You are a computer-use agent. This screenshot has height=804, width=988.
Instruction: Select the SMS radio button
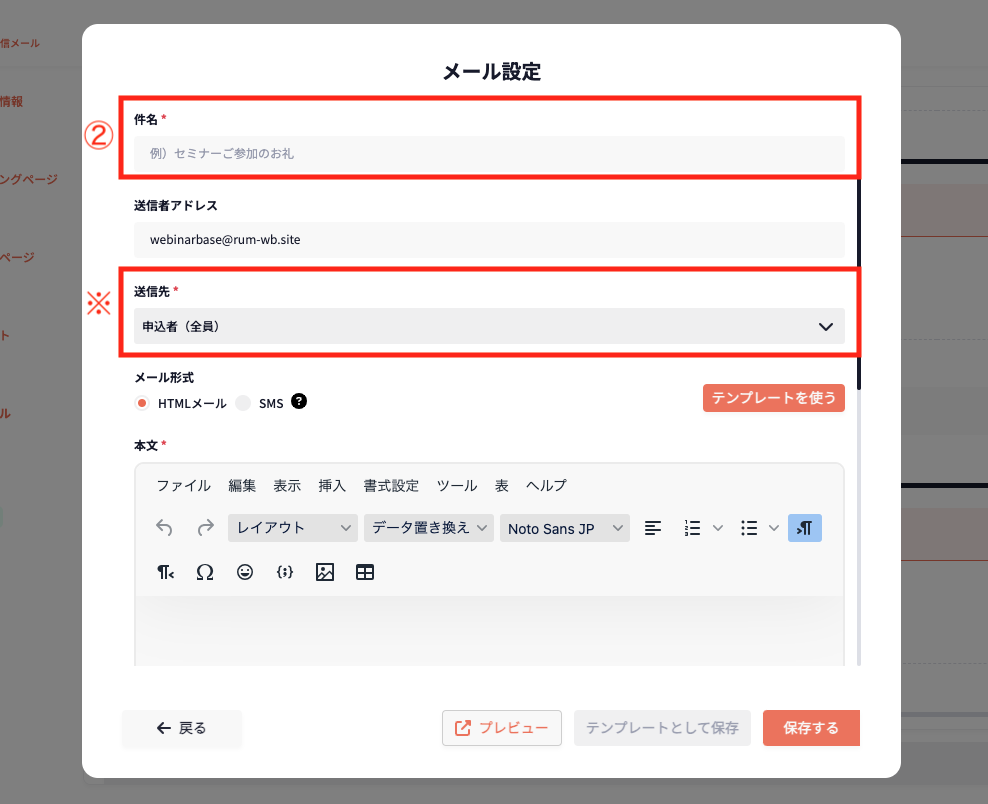click(x=243, y=403)
